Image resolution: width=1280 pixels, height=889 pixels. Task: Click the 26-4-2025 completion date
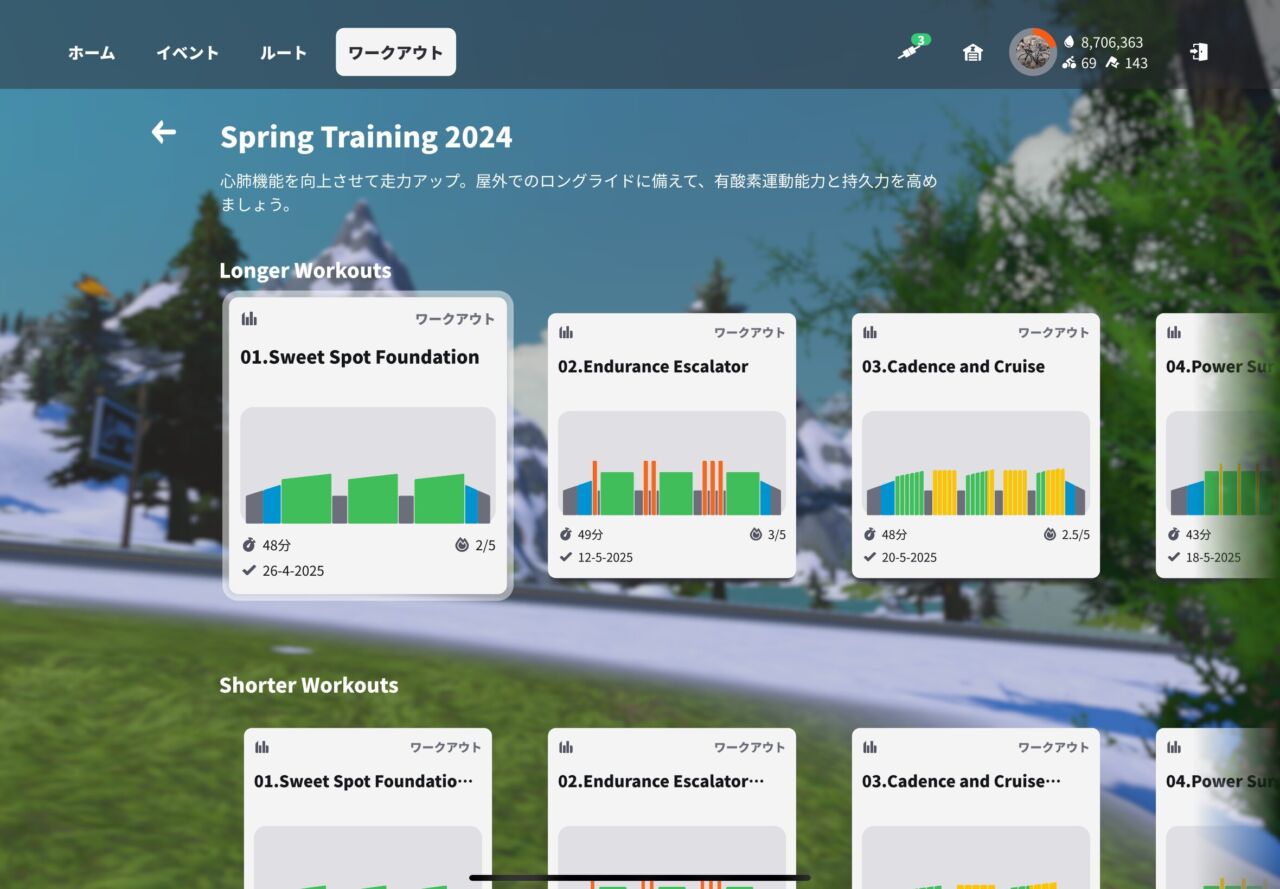[293, 571]
